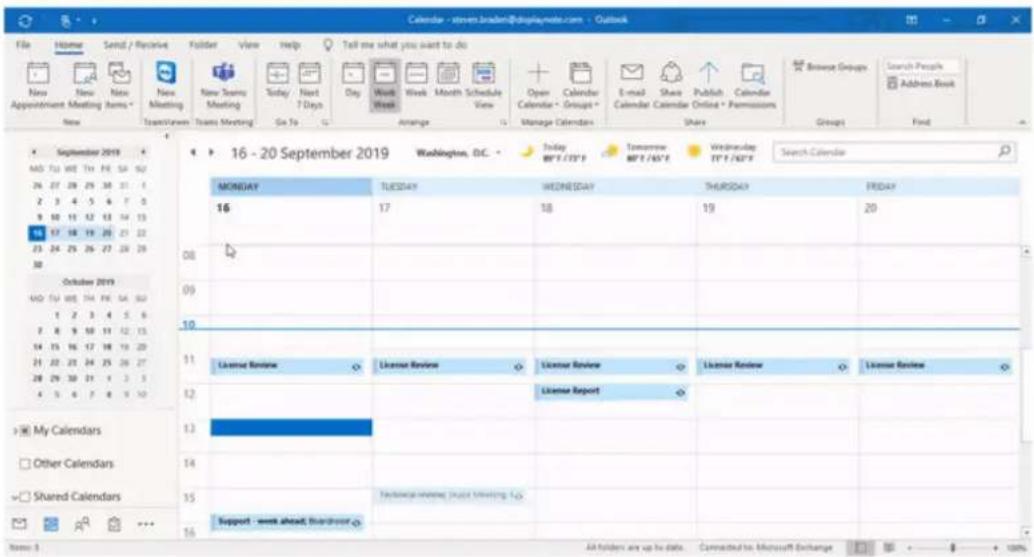Click Browse Groups
Image resolution: width=1034 pixels, height=557 pixels.
[x=830, y=67]
